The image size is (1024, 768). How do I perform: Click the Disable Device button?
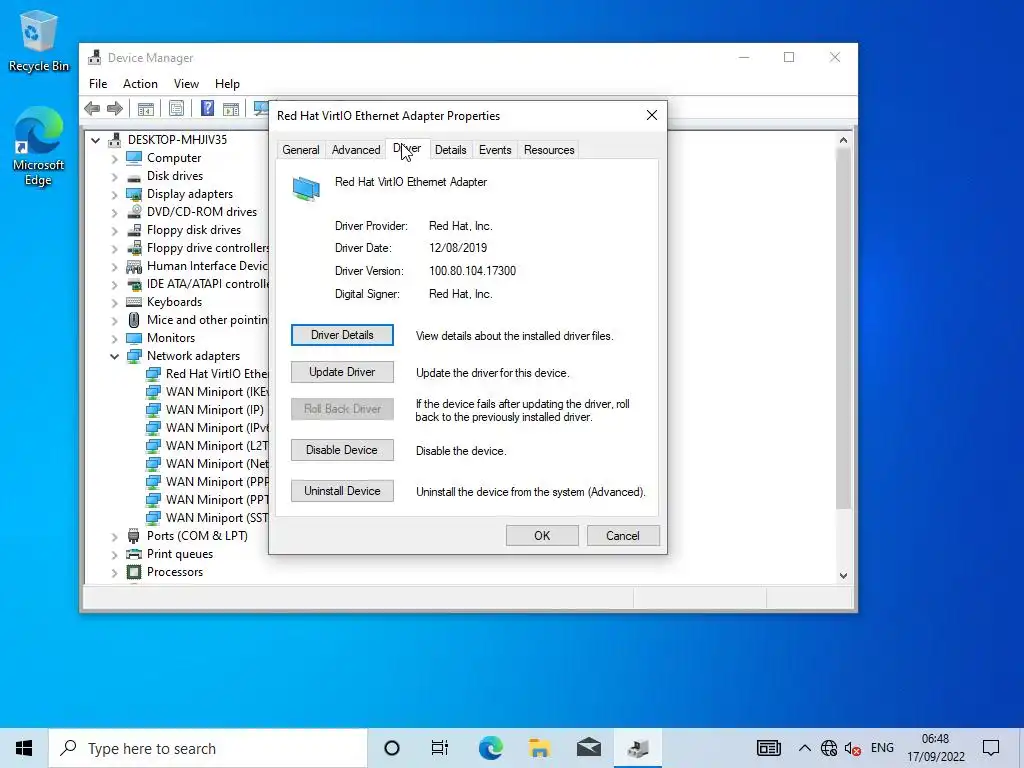(342, 450)
